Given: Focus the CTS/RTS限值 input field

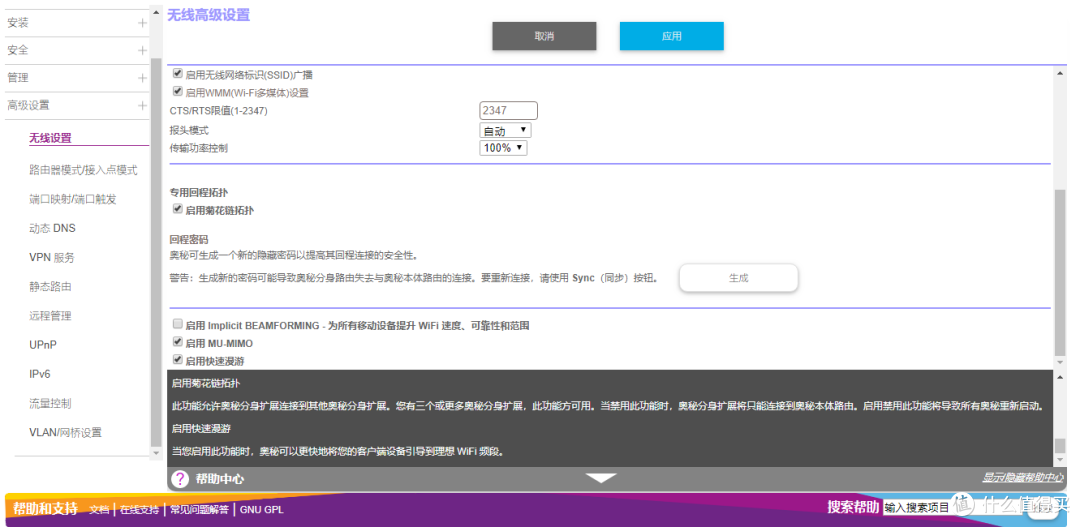Looking at the screenshot, I should [x=508, y=110].
